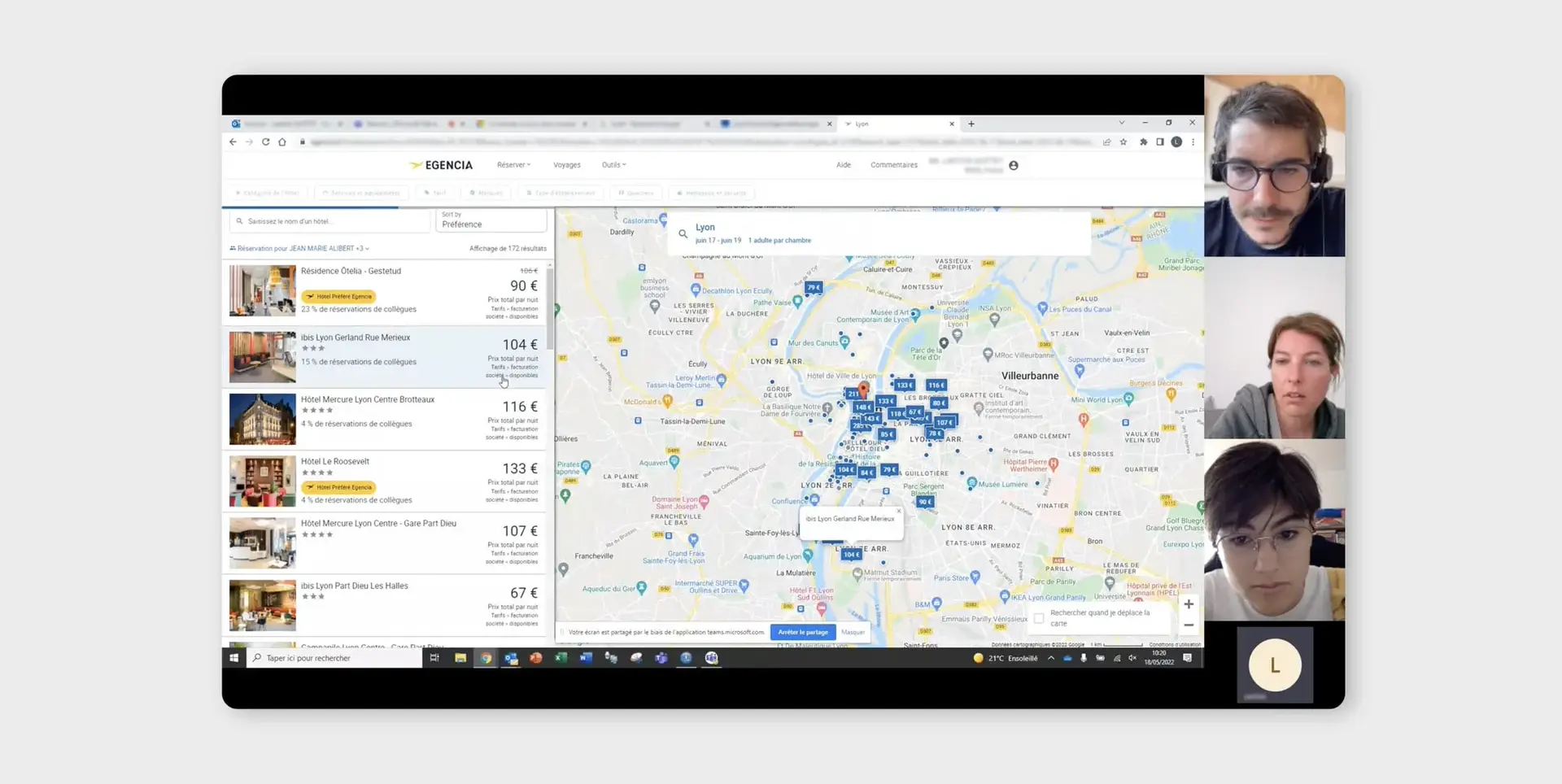Open a new browser tab

[971, 124]
